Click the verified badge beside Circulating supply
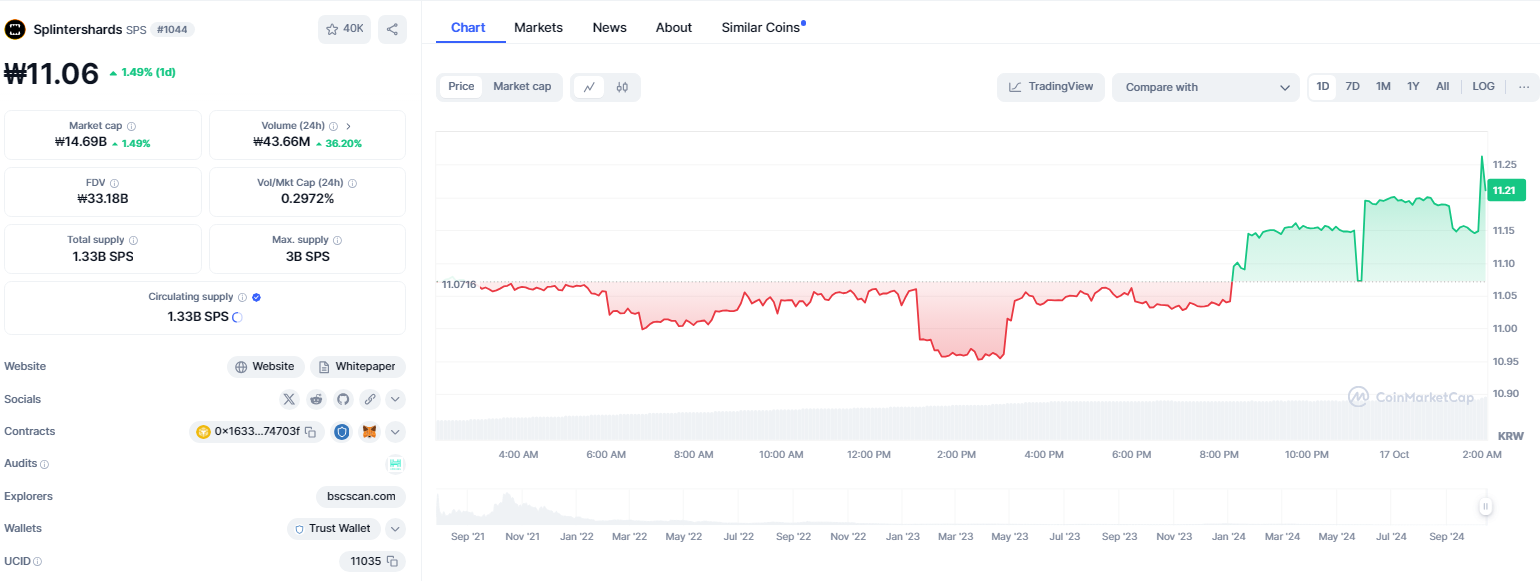The image size is (1540, 581). tap(257, 297)
